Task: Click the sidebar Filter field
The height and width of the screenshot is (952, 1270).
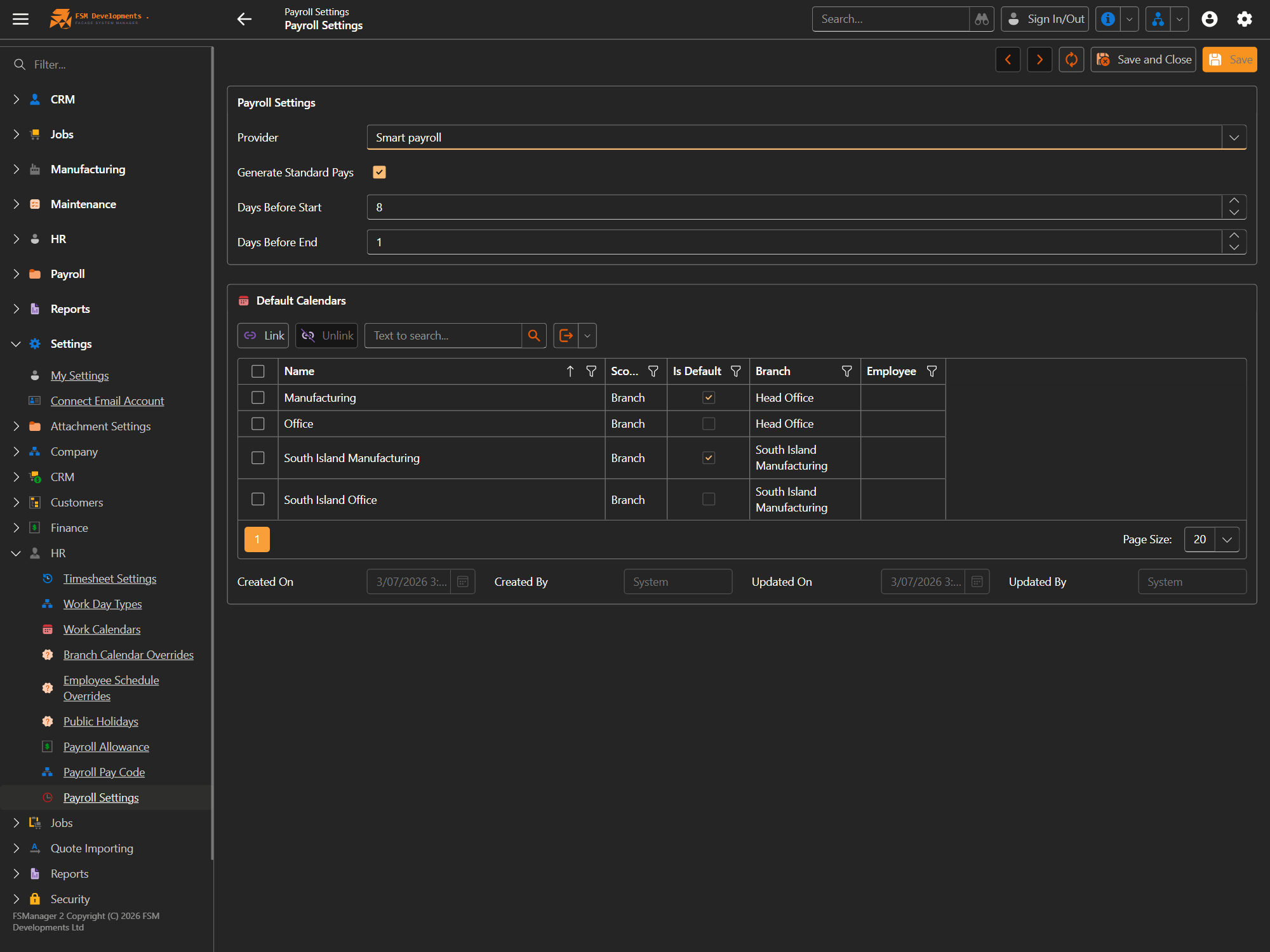Action: point(117,65)
